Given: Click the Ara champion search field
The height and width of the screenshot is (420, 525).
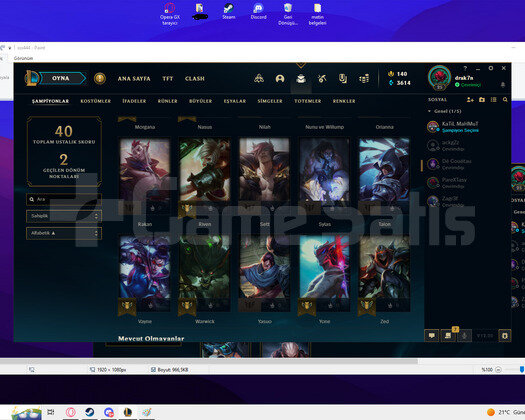Looking at the screenshot, I should click(64, 199).
